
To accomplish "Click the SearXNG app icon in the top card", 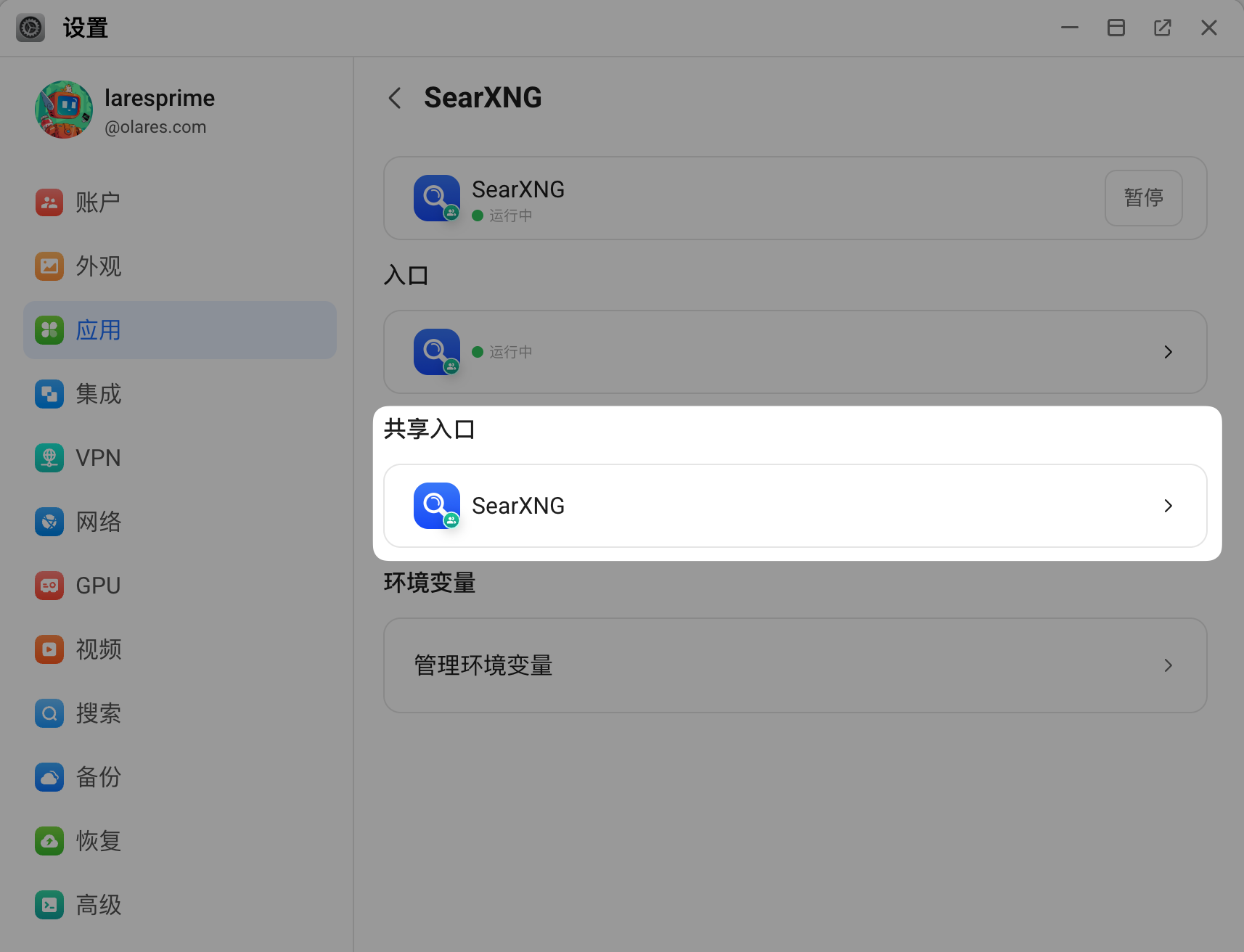I will [437, 198].
